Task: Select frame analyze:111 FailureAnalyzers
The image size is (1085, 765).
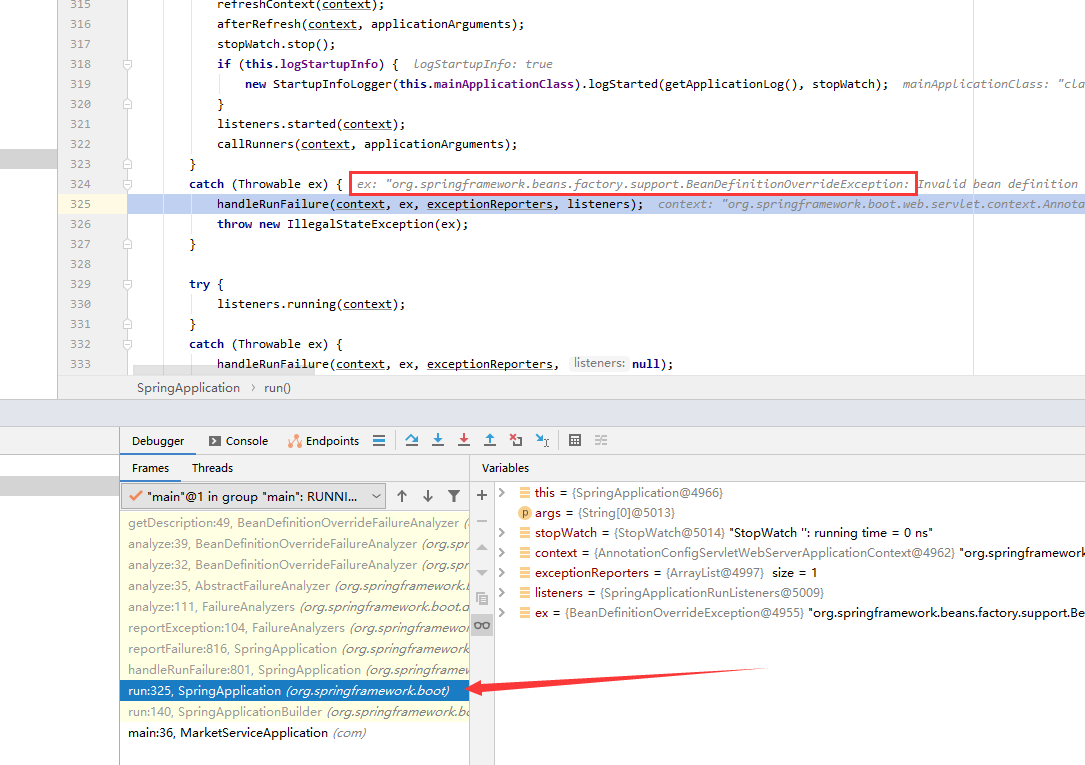Action: click(295, 607)
